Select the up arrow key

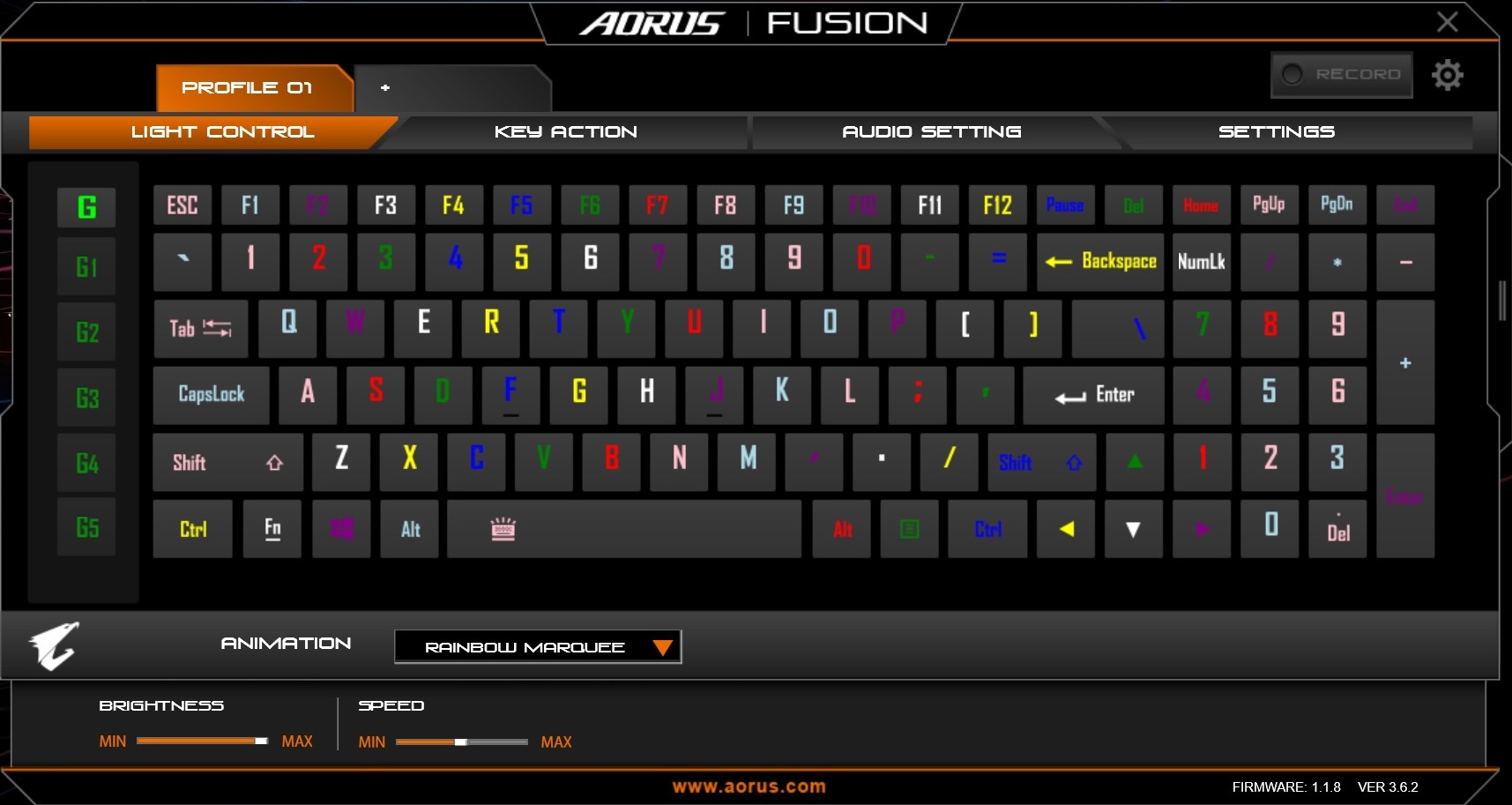coord(1135,462)
